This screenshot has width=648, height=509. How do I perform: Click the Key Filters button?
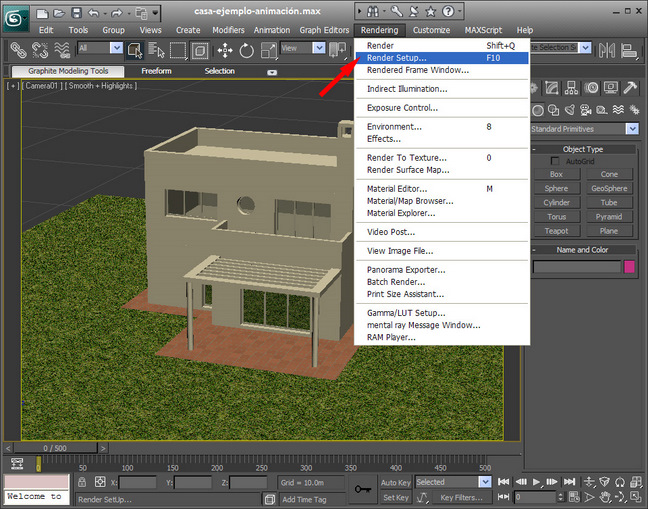pyautogui.click(x=461, y=497)
